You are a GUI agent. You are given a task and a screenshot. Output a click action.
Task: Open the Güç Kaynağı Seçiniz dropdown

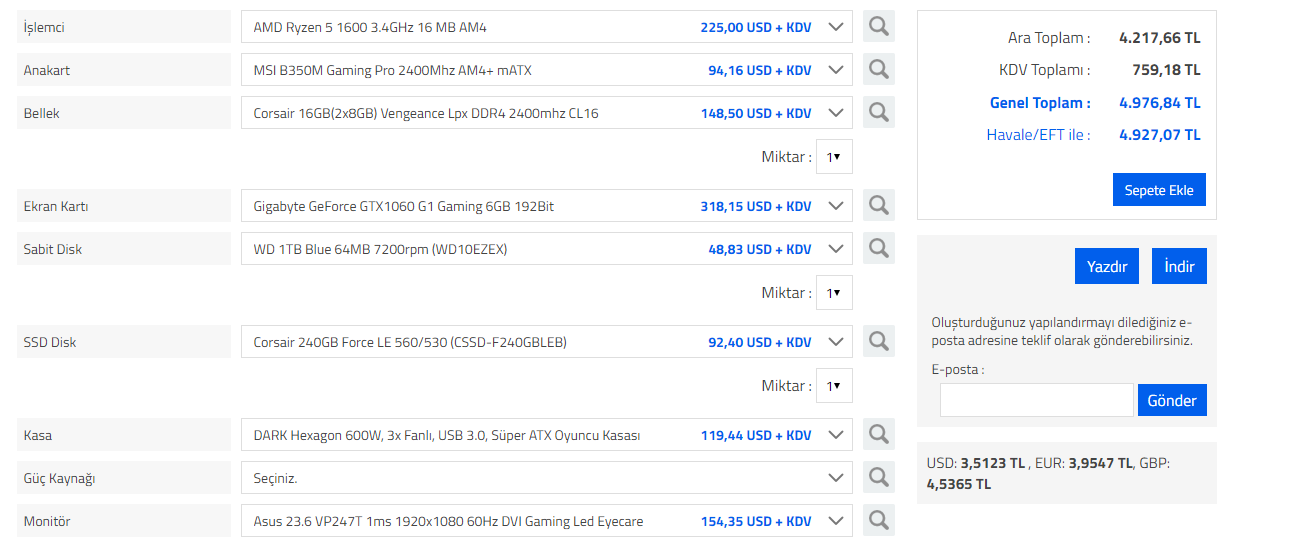coord(836,478)
